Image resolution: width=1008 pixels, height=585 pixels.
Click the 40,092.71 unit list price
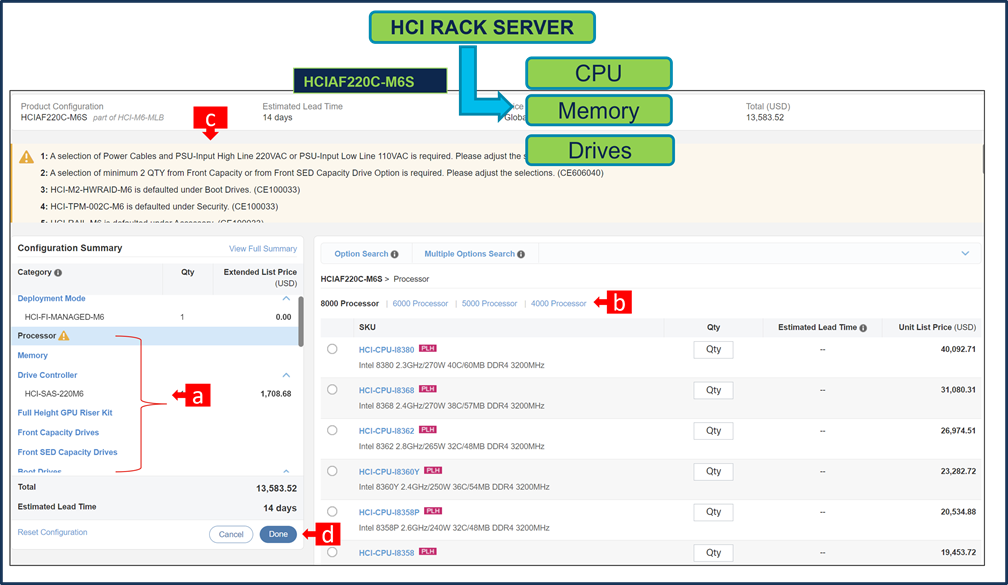point(958,350)
